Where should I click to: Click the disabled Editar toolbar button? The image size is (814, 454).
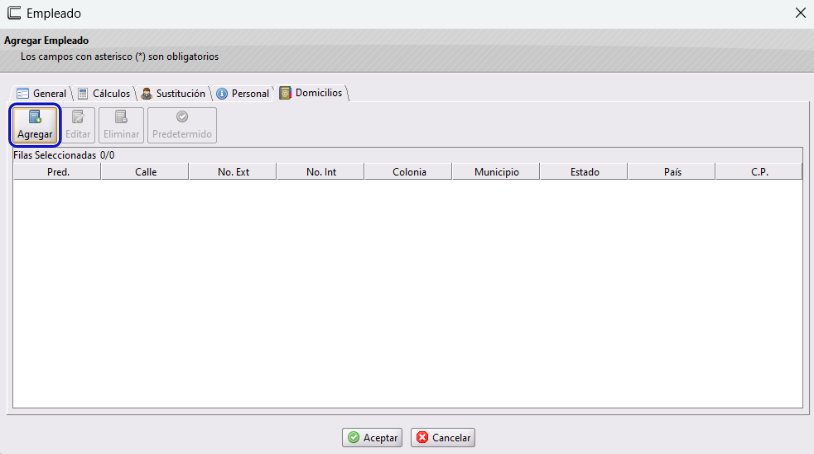pyautogui.click(x=78, y=125)
